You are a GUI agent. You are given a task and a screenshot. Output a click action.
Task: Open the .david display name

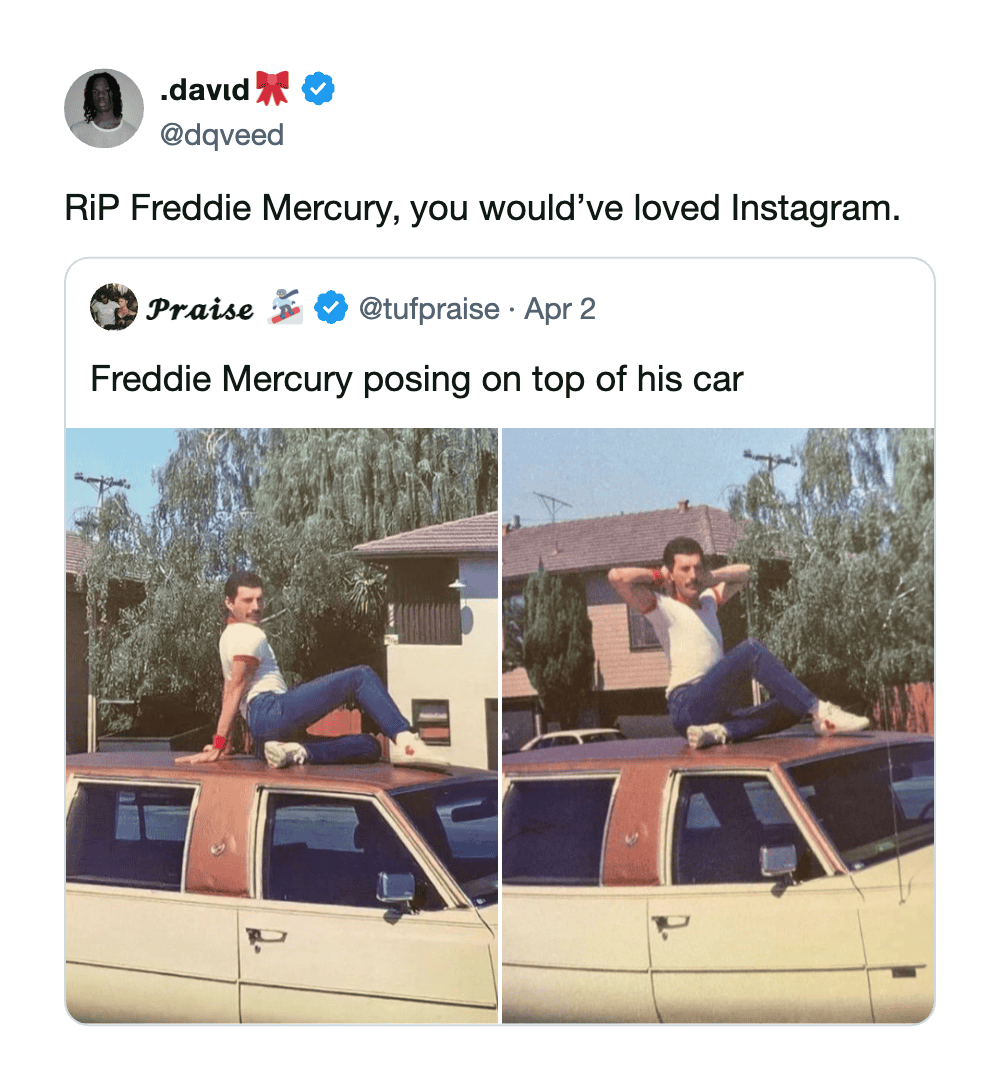coord(204,89)
